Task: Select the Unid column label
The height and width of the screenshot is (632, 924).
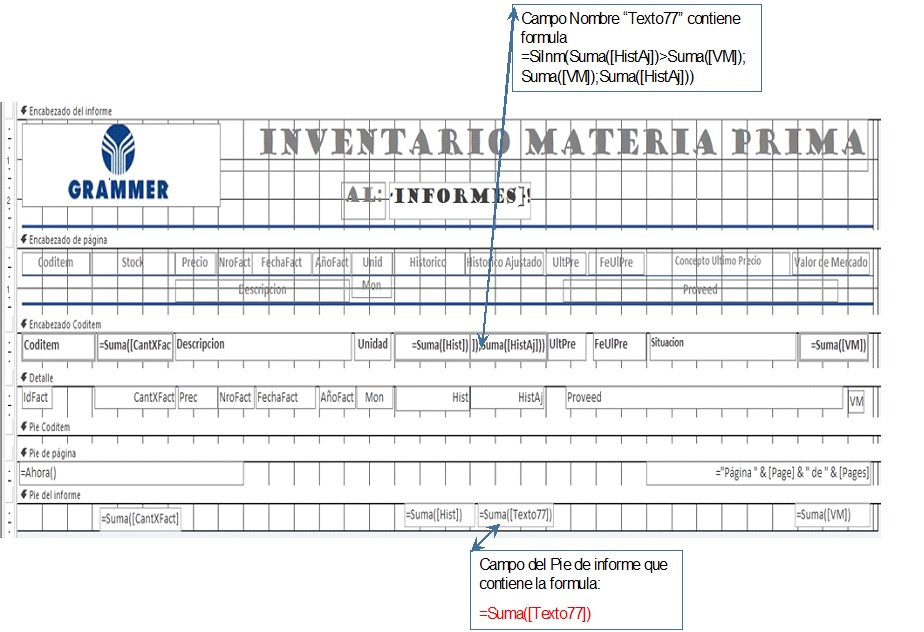Action: (x=372, y=262)
